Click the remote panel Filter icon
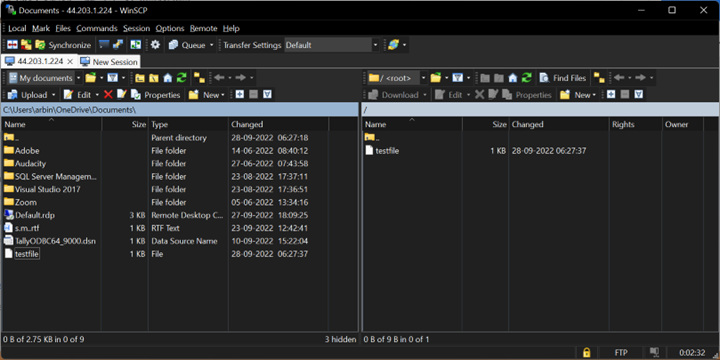720x360 pixels. click(458, 78)
